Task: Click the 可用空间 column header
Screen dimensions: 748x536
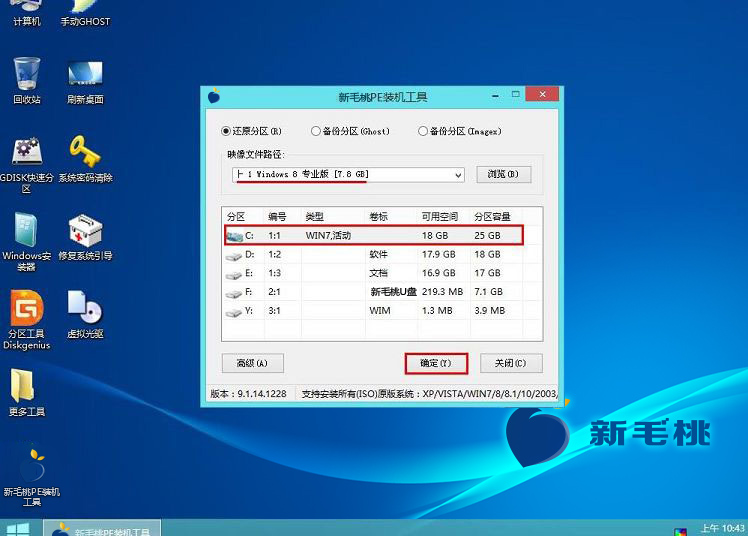Action: click(x=440, y=217)
